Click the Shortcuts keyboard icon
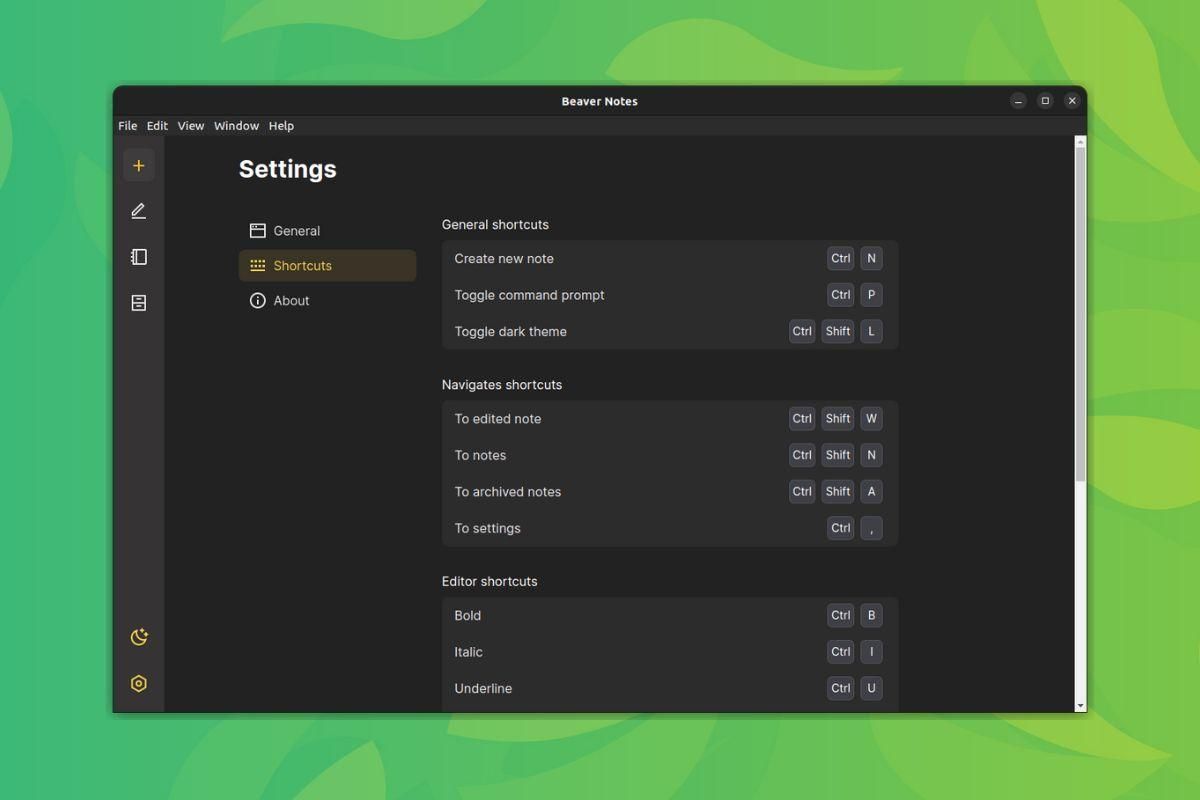This screenshot has height=800, width=1200. tap(259, 265)
